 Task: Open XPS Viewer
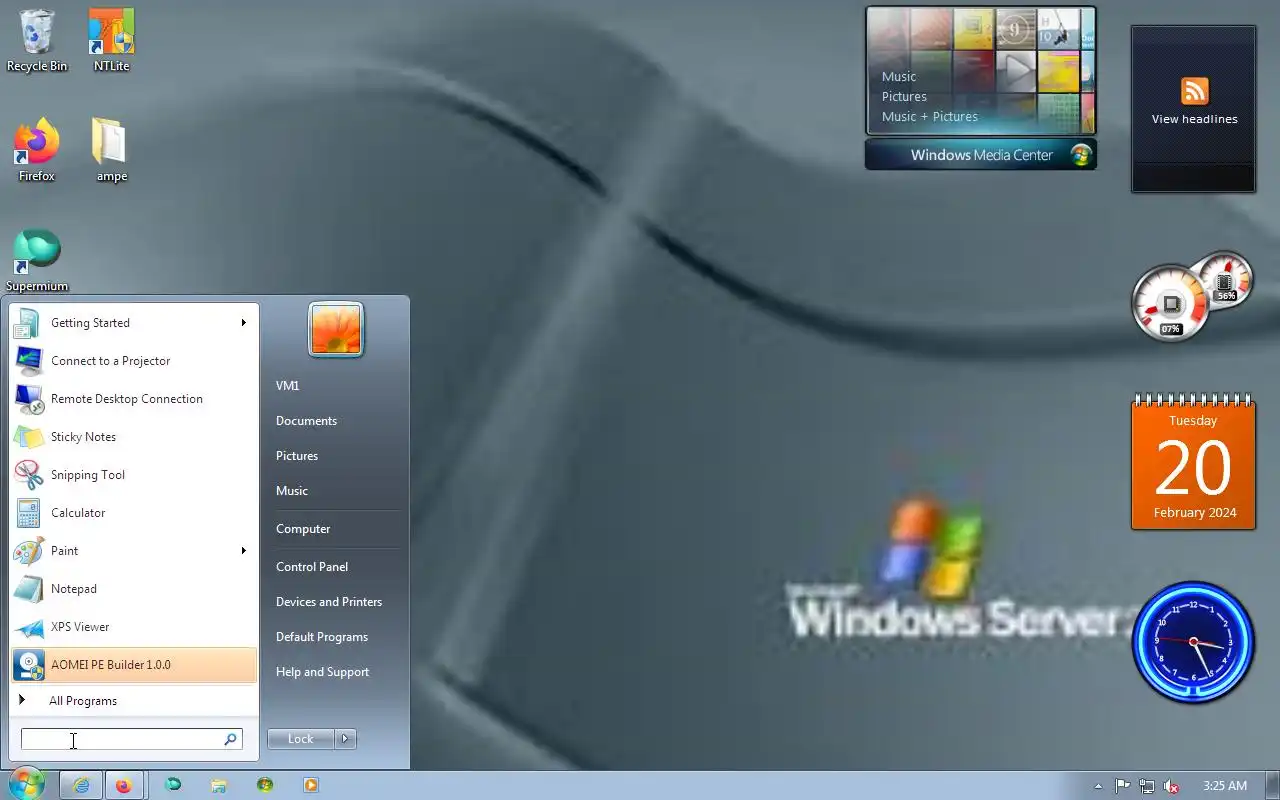click(x=134, y=627)
